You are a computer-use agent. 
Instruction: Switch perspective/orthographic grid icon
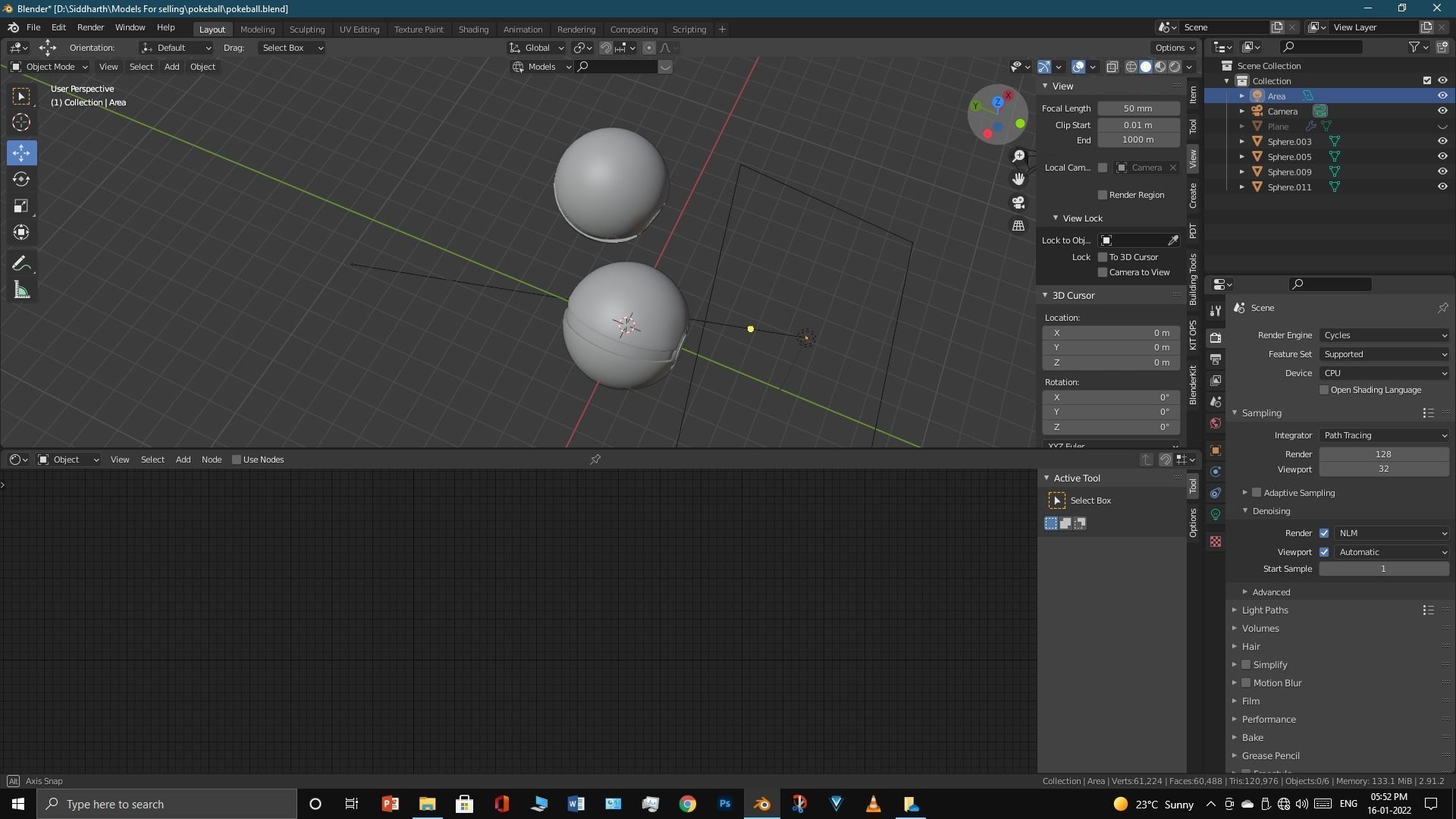(1018, 226)
